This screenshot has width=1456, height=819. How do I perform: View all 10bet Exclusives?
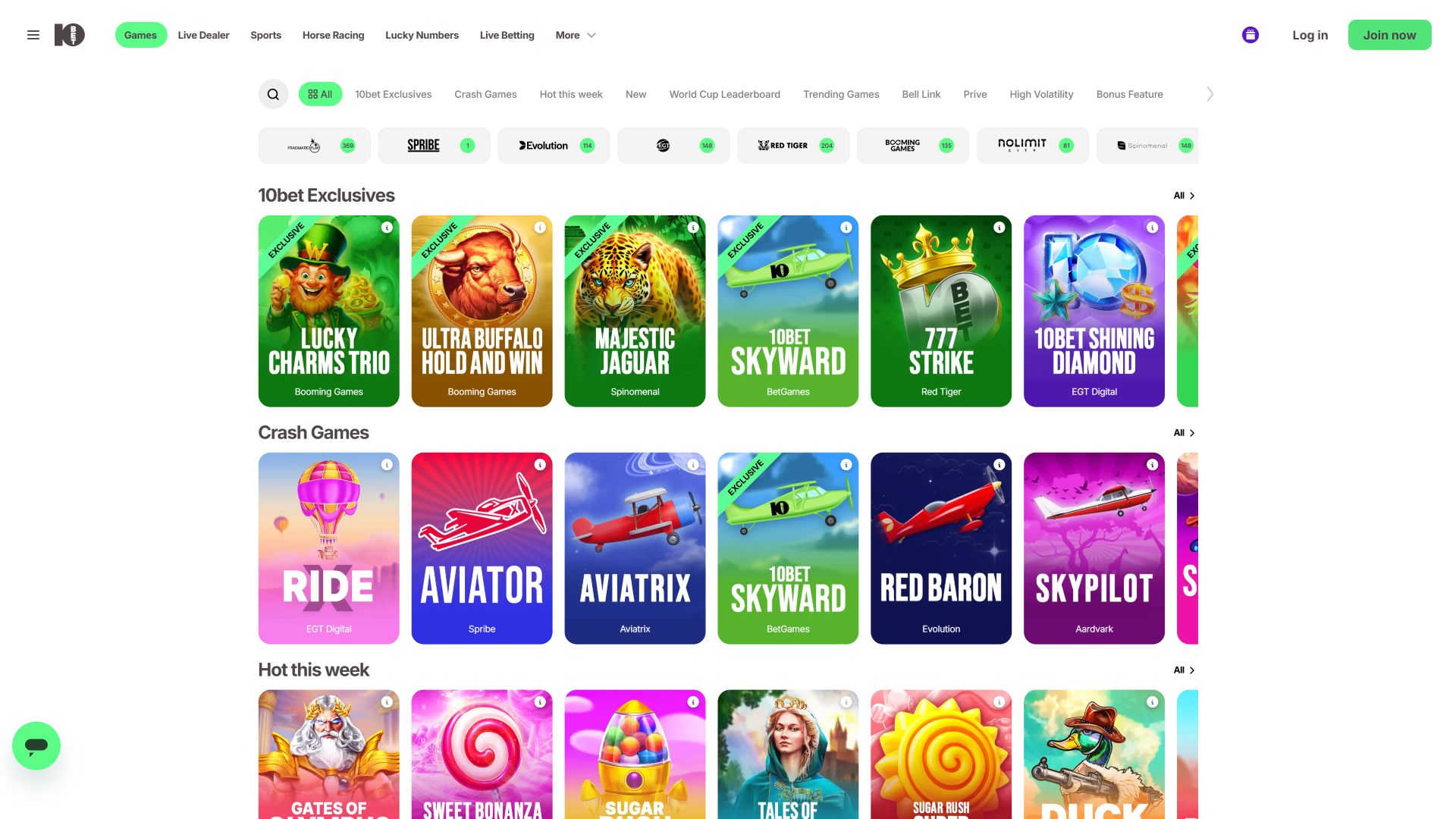pos(1184,196)
